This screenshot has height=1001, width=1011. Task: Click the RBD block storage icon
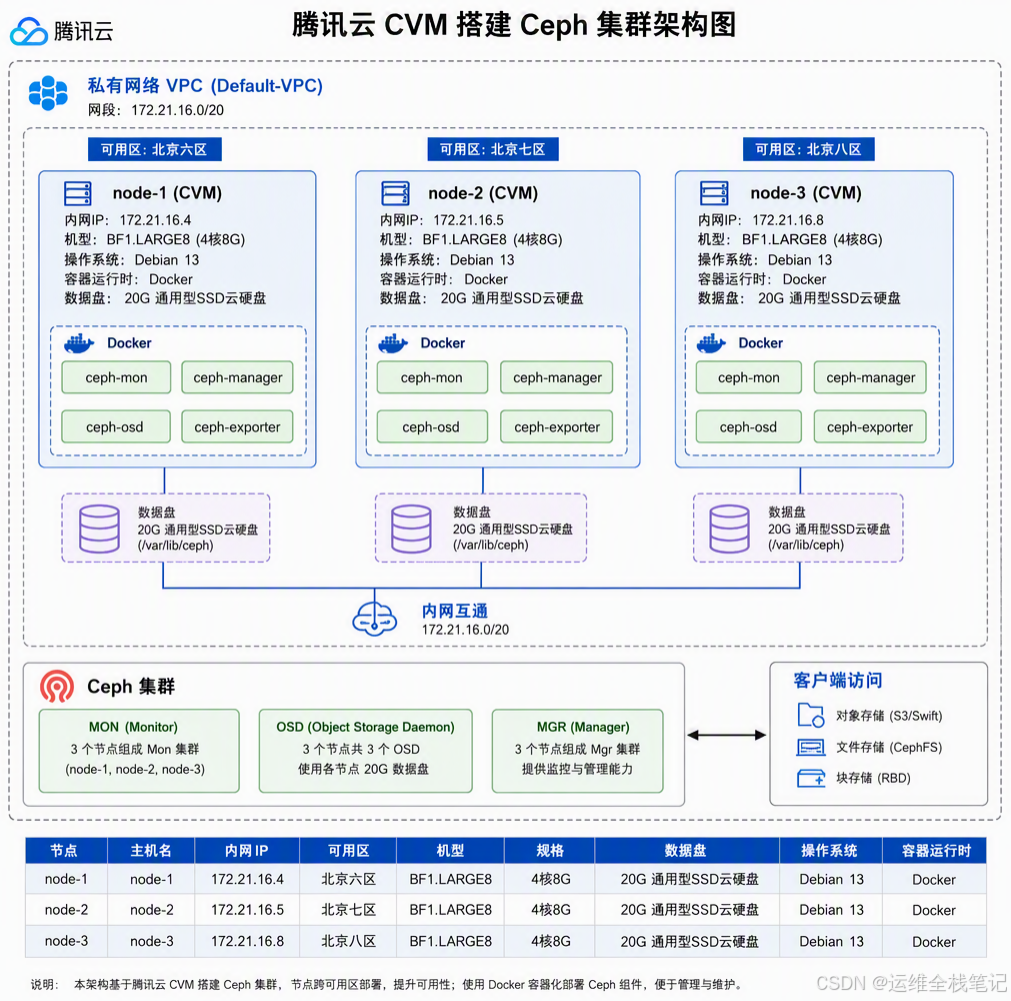(x=811, y=778)
